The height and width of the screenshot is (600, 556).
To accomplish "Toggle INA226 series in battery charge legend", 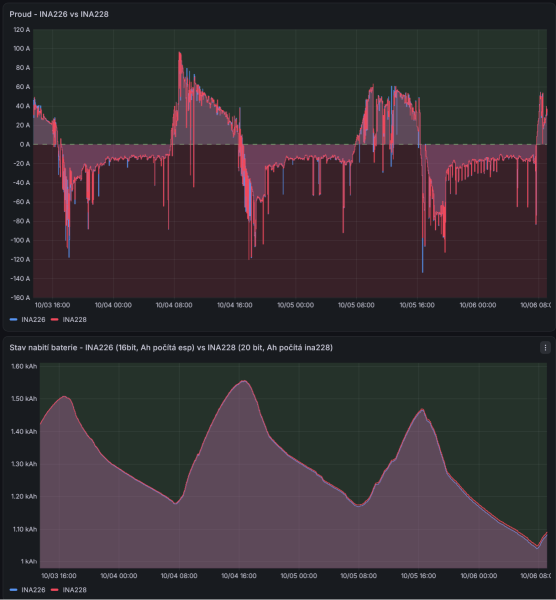I will (33, 590).
